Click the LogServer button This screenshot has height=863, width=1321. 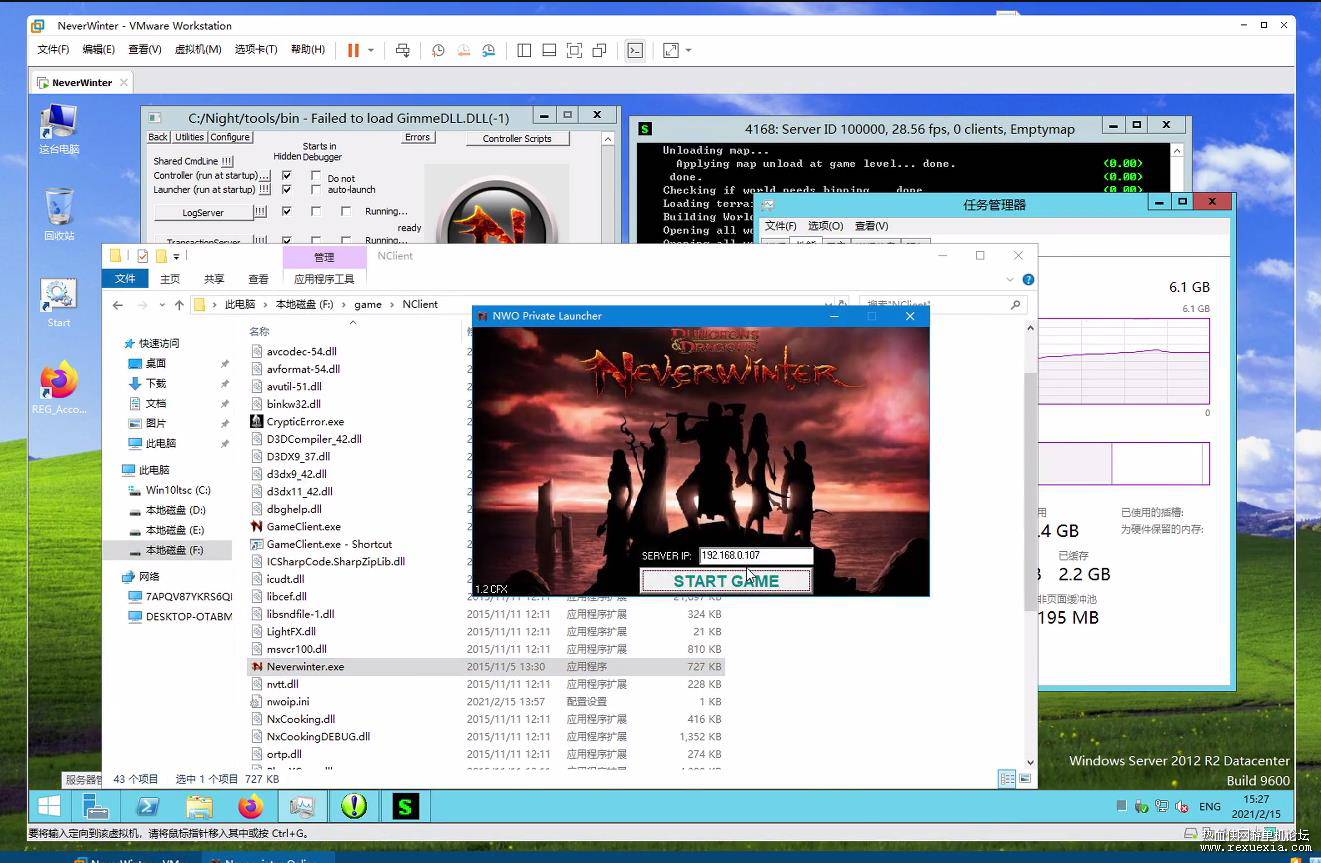(203, 212)
